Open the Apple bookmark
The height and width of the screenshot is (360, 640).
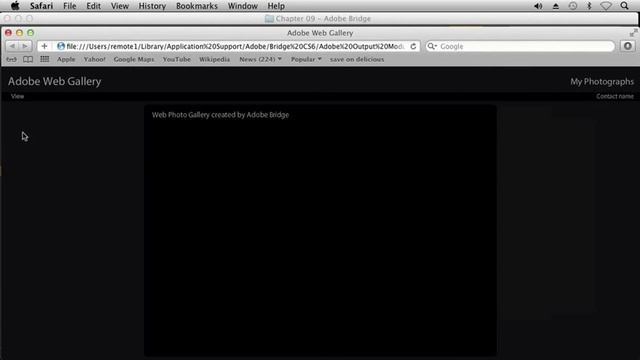66,59
